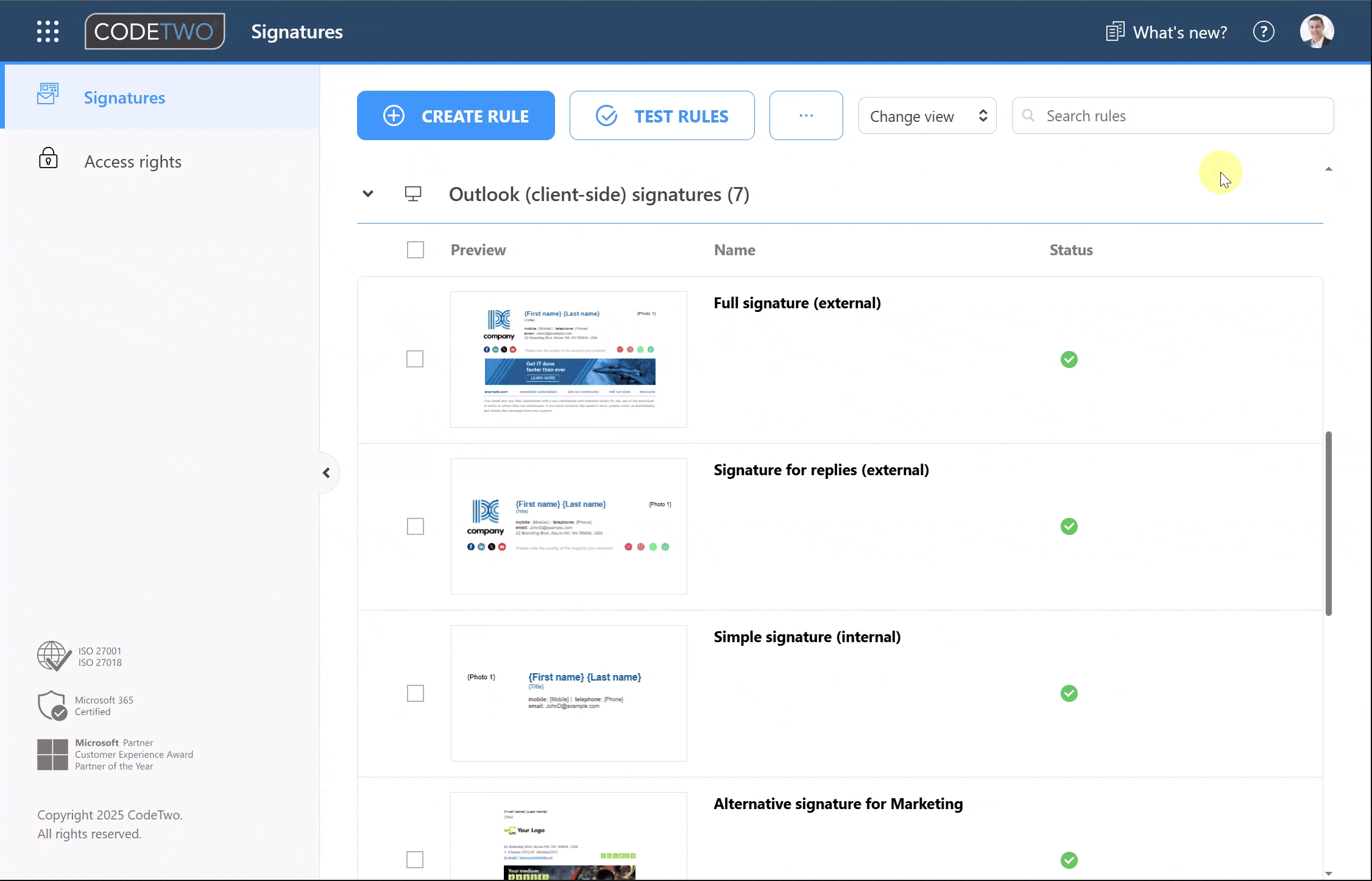Open the Alternative signature for Marketing thumbnail
This screenshot has width=1372, height=881.
(568, 836)
